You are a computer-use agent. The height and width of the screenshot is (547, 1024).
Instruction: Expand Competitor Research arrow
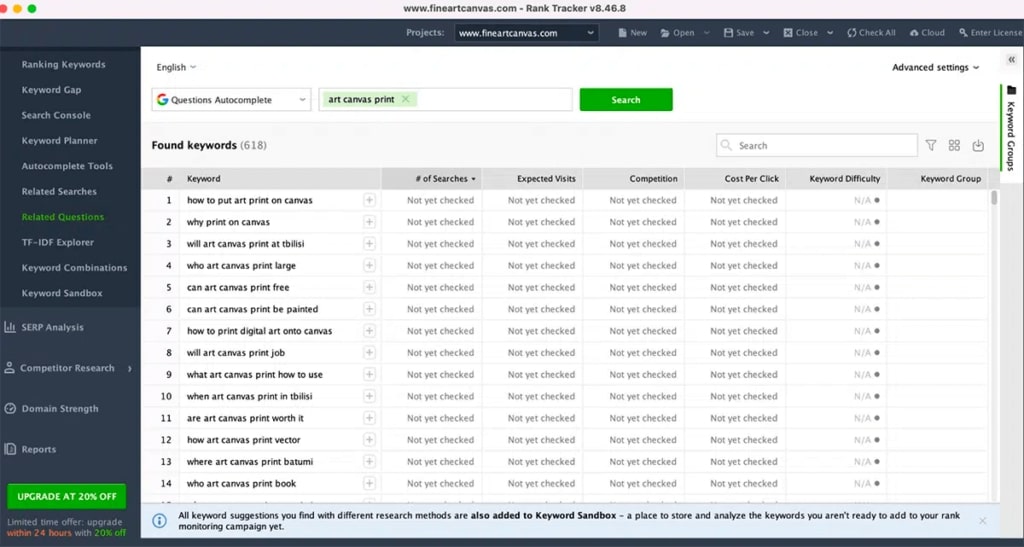point(129,369)
